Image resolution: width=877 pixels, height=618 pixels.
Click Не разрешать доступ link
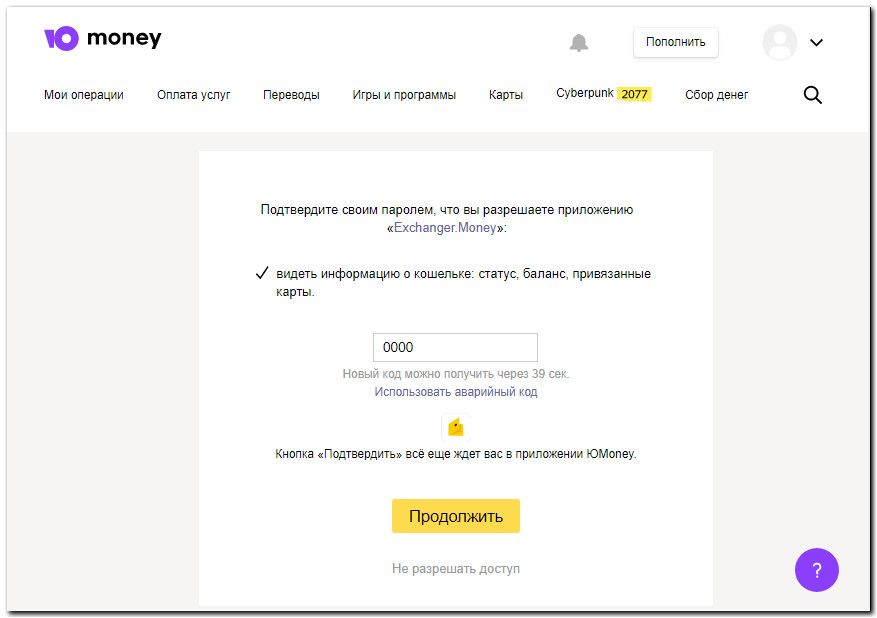tap(456, 569)
